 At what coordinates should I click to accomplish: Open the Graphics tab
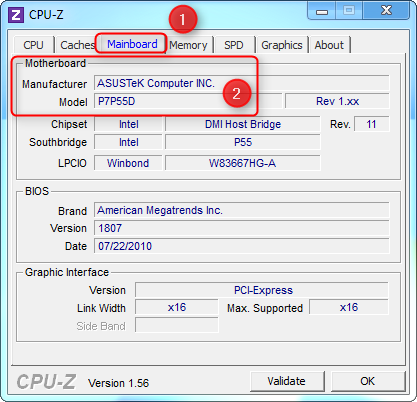tap(282, 45)
